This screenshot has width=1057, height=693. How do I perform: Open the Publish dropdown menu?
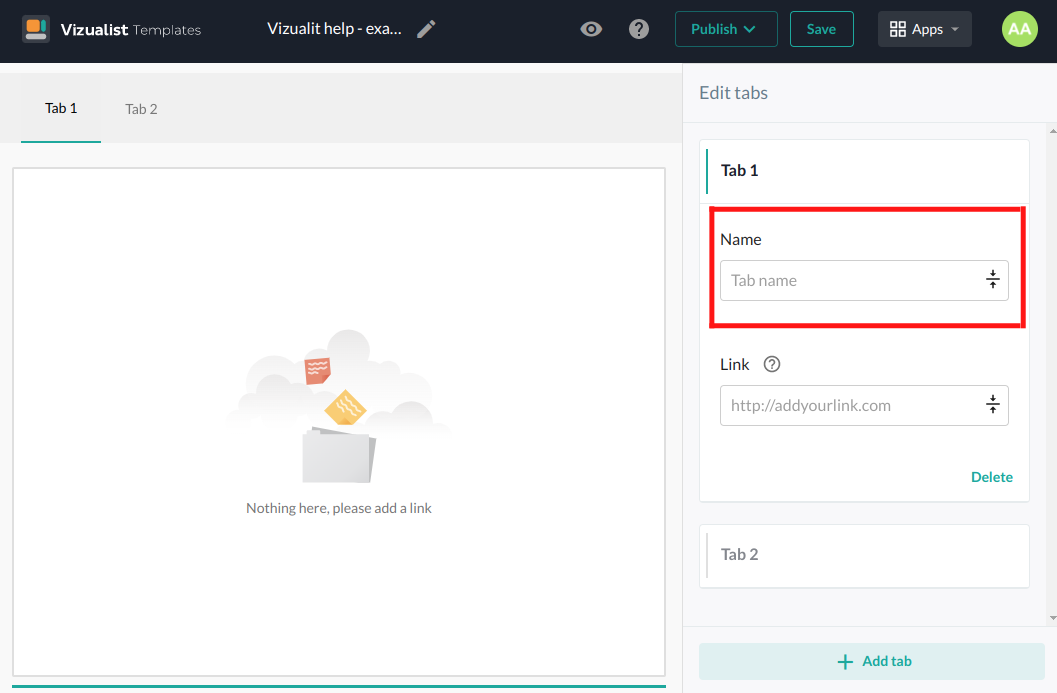pyautogui.click(x=725, y=29)
